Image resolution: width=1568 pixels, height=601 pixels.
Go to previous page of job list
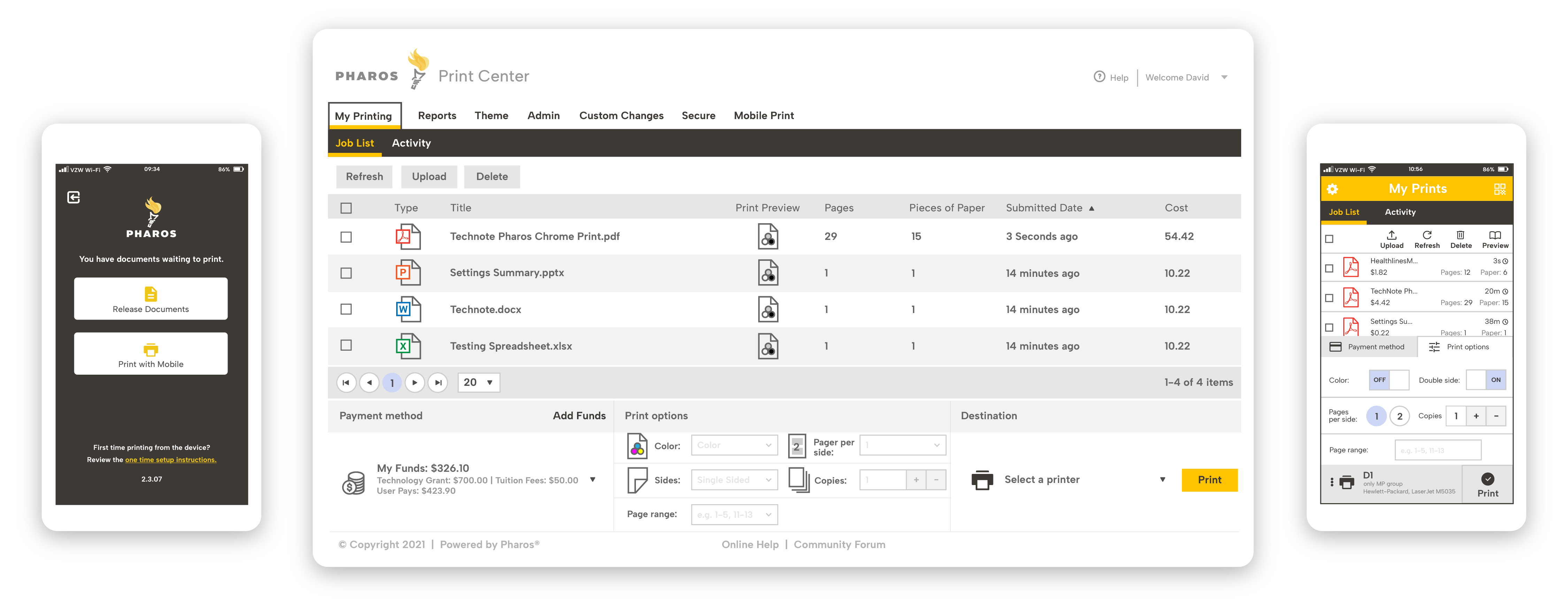[369, 383]
